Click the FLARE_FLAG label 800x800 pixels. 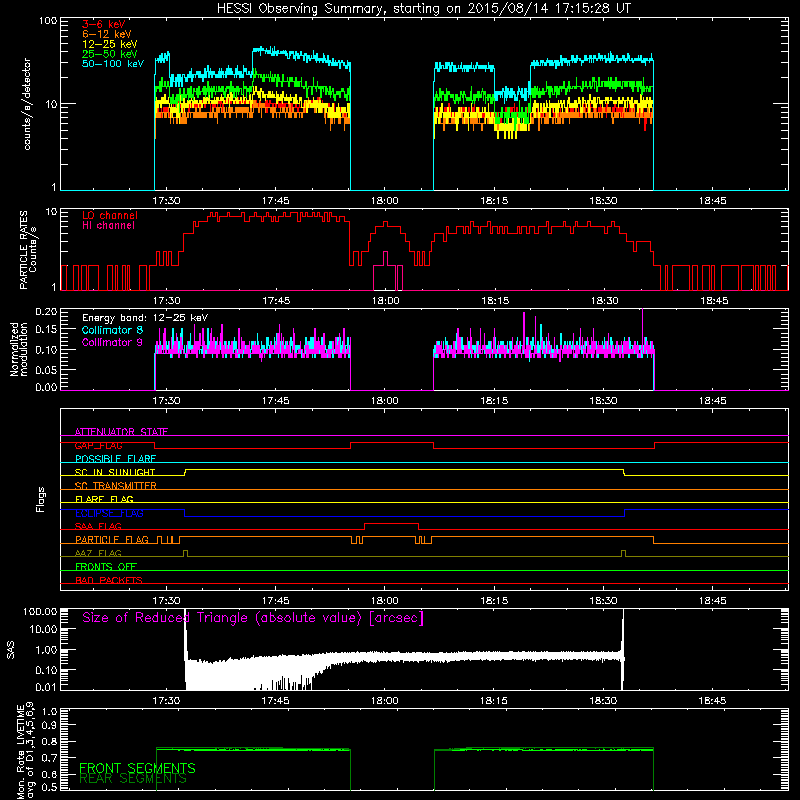104,499
